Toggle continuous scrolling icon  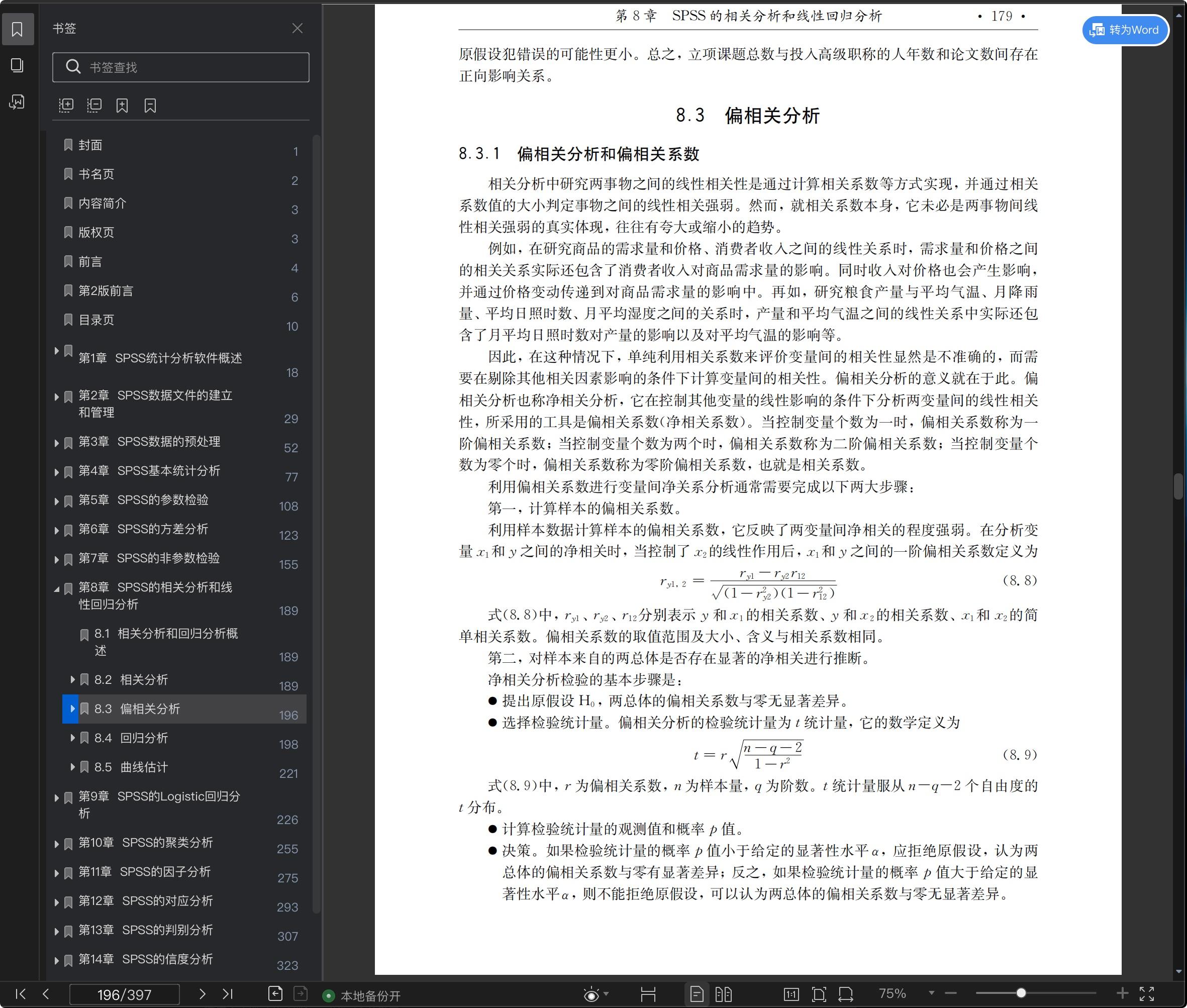pyautogui.click(x=648, y=994)
